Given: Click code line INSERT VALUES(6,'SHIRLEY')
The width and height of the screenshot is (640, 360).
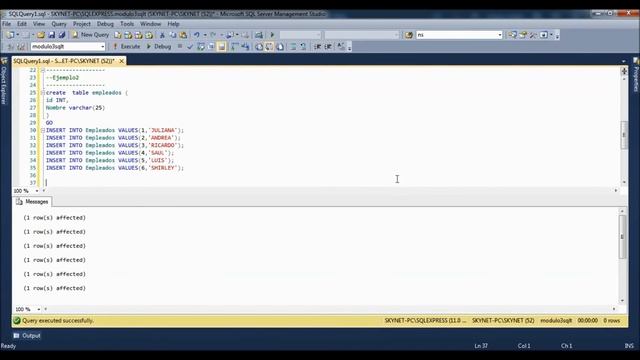Looking at the screenshot, I should click(115, 168).
